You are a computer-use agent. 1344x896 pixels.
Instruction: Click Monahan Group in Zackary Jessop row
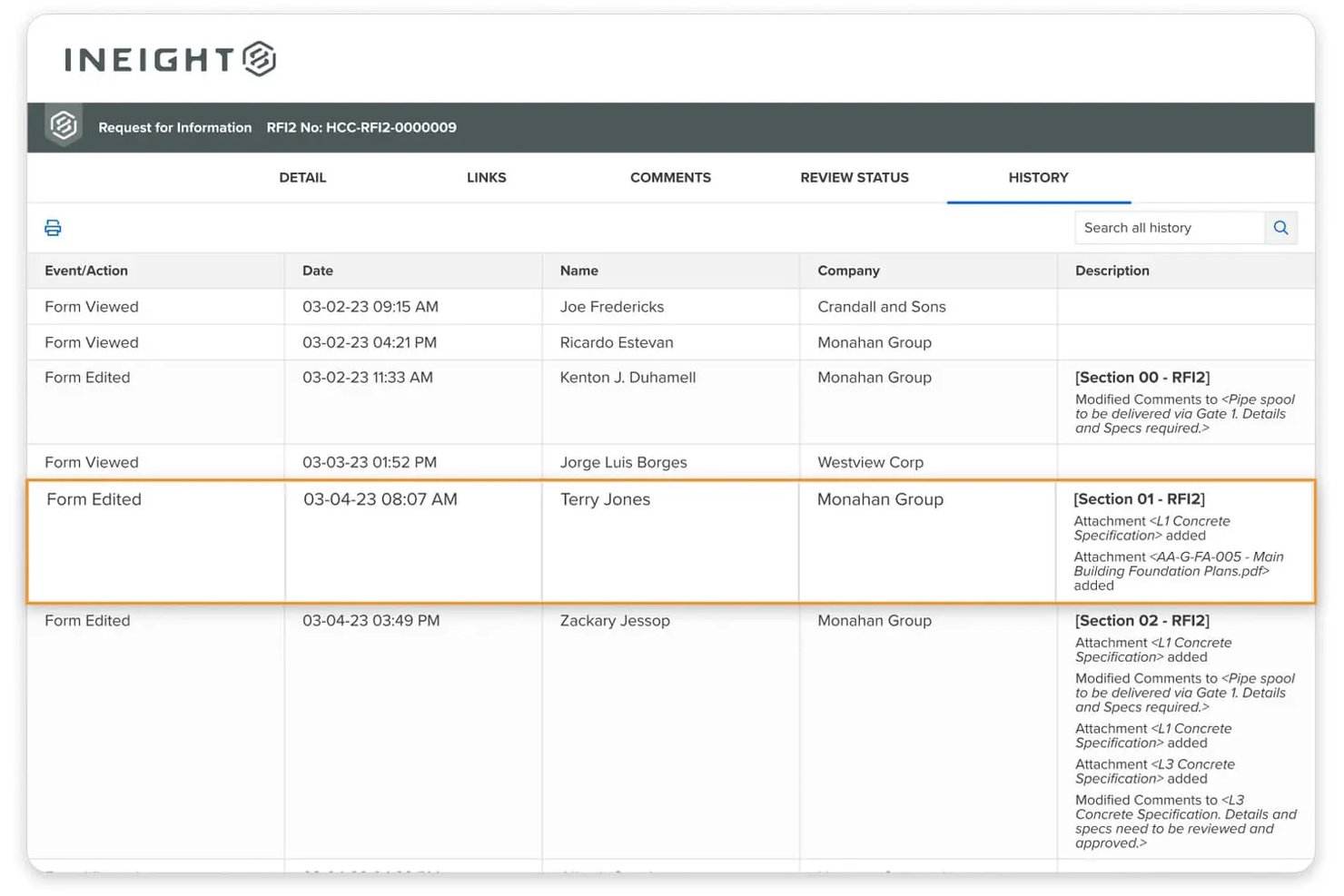click(x=875, y=621)
